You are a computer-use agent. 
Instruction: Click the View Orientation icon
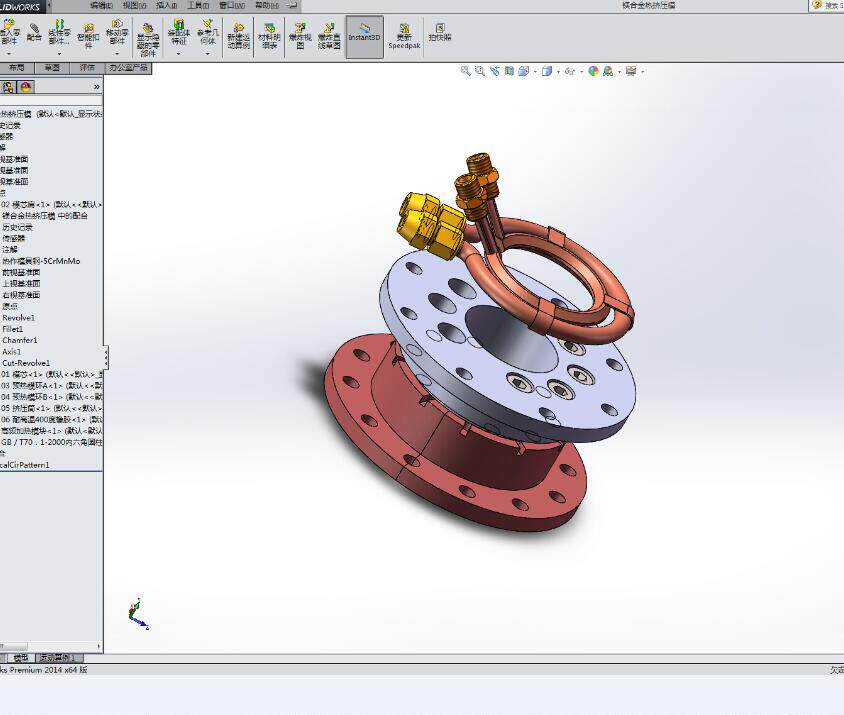pyautogui.click(x=523, y=71)
